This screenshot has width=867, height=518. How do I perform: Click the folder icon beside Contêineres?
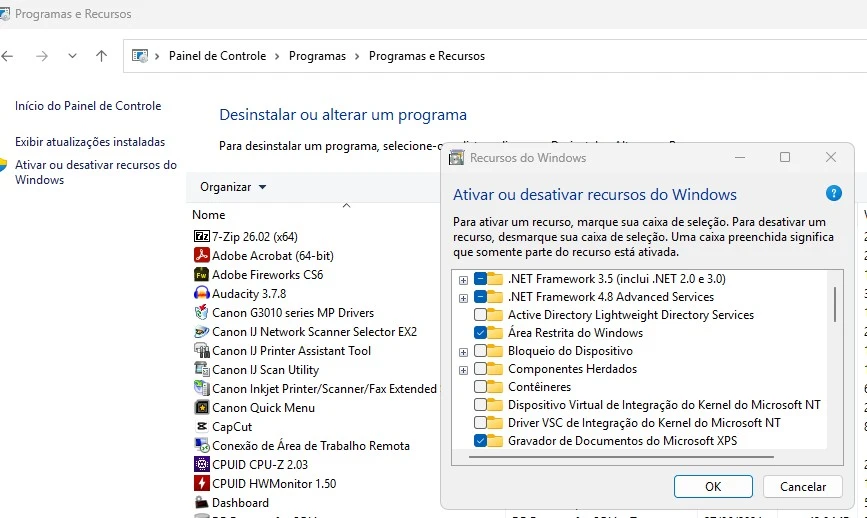point(495,387)
